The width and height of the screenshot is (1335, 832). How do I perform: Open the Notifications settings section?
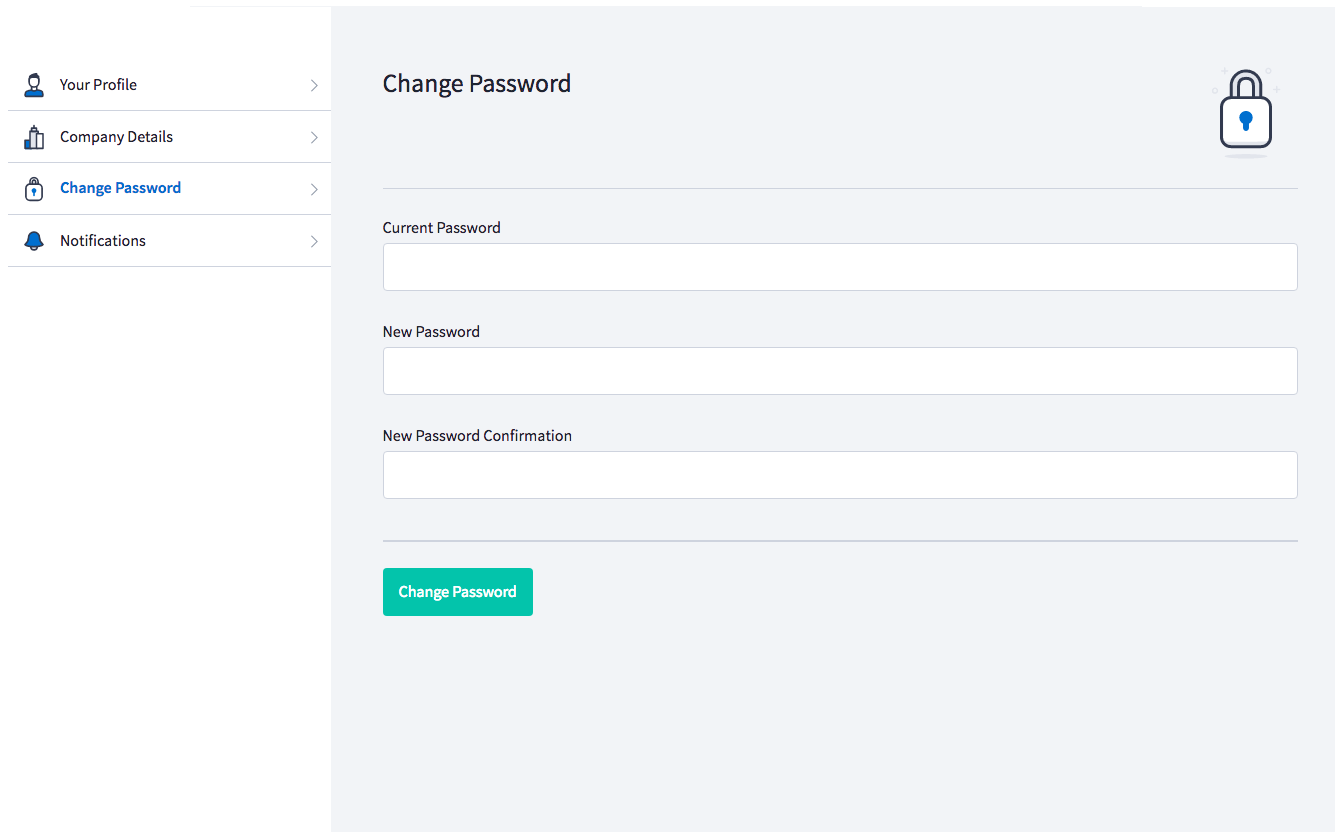pos(102,240)
